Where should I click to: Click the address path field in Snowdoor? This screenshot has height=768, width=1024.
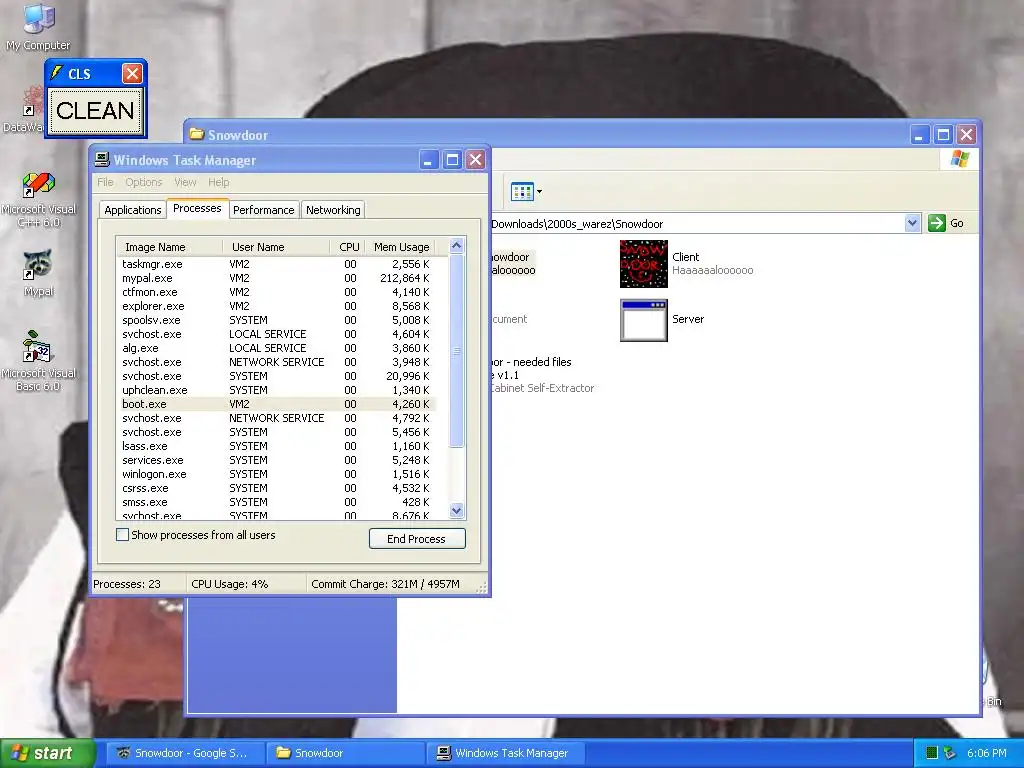click(x=697, y=224)
